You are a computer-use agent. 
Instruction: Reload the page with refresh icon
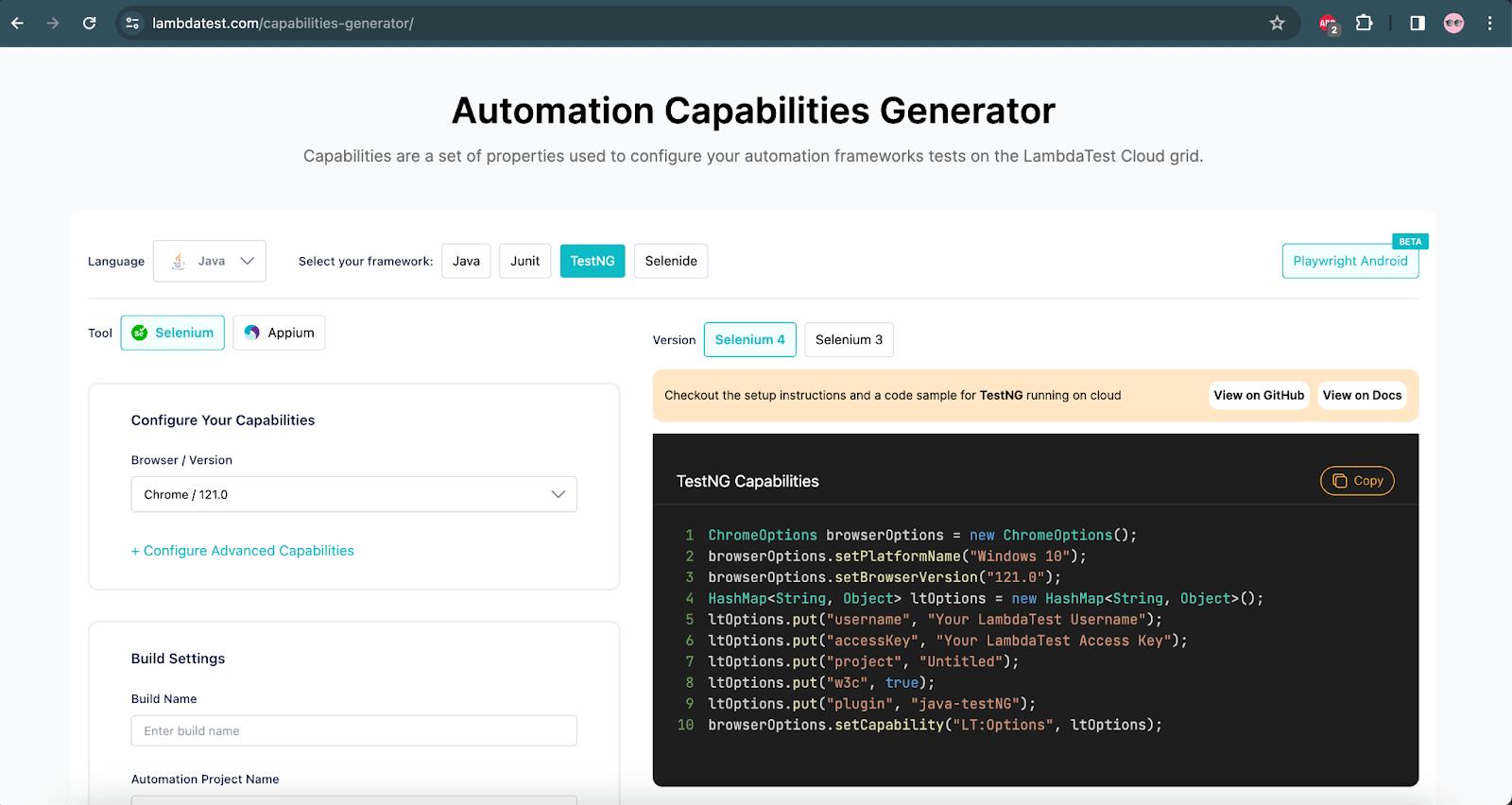(x=89, y=23)
